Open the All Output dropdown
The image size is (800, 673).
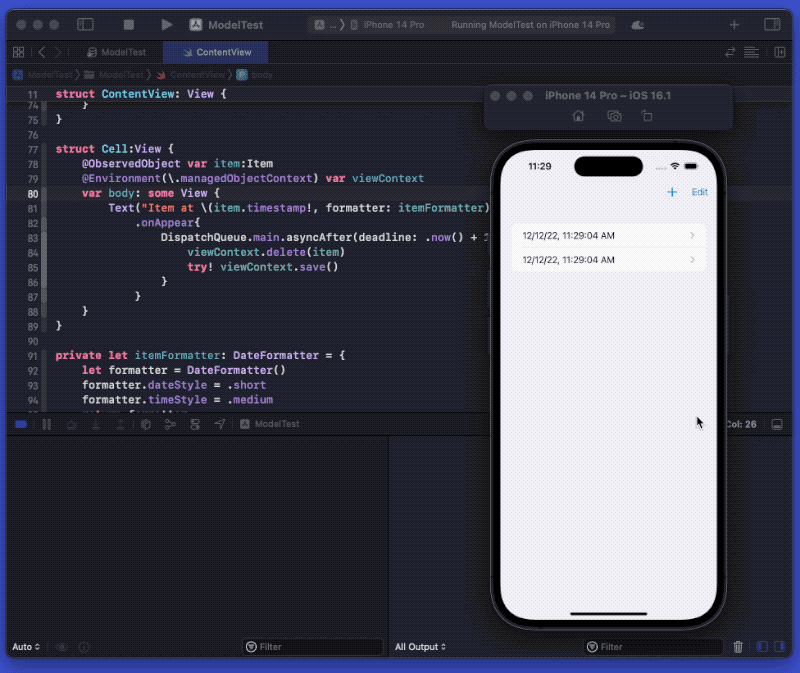click(x=420, y=647)
